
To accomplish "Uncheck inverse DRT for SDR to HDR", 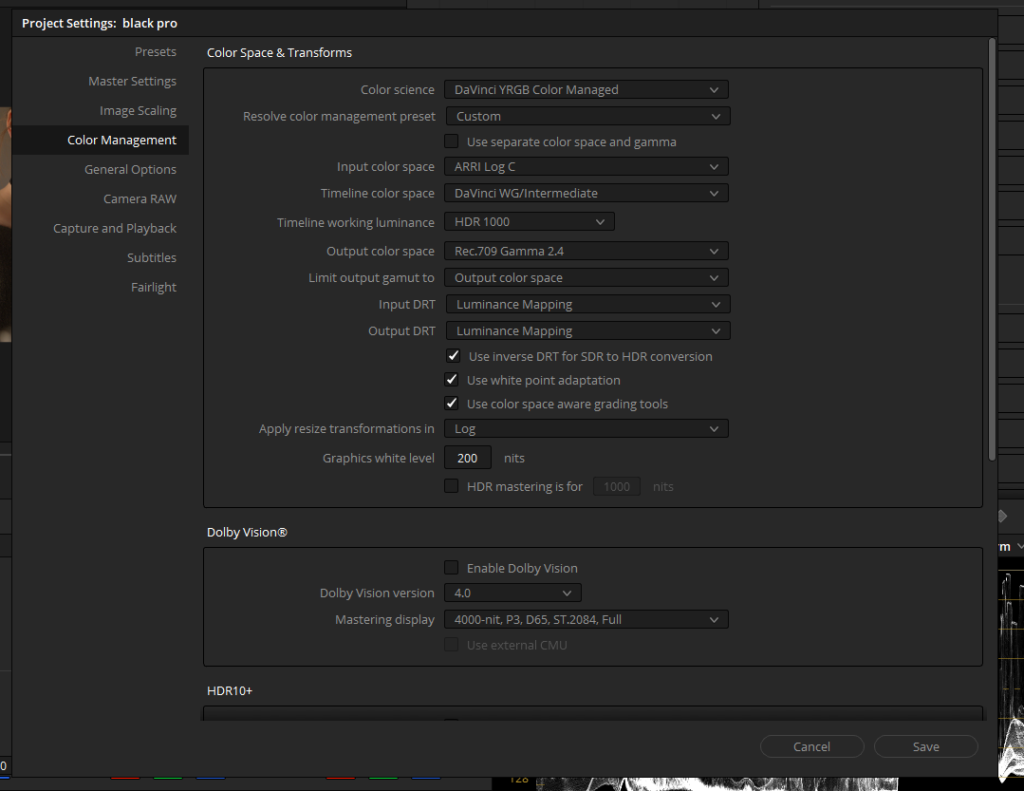I will pos(453,356).
